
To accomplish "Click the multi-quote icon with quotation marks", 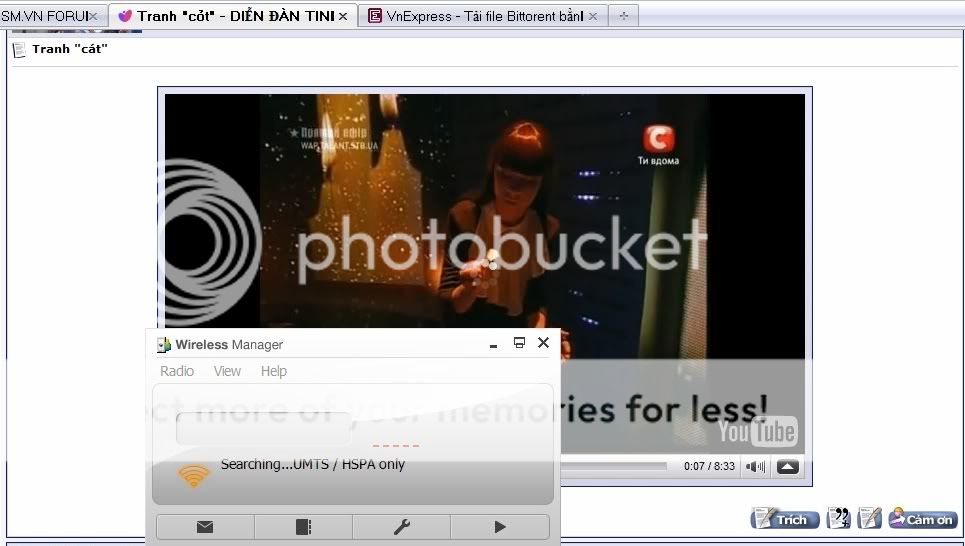I will [x=839, y=519].
